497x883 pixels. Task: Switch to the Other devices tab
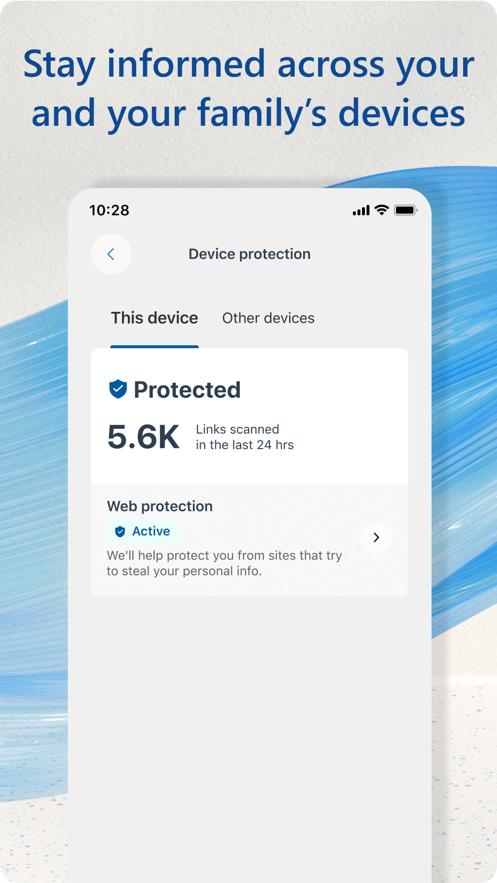click(268, 318)
